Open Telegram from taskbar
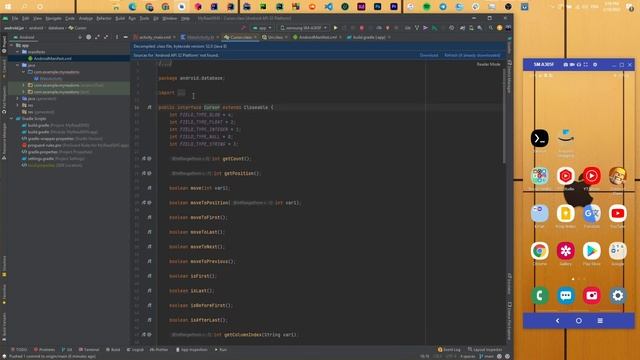The width and height of the screenshot is (640, 360). (x=443, y=7)
